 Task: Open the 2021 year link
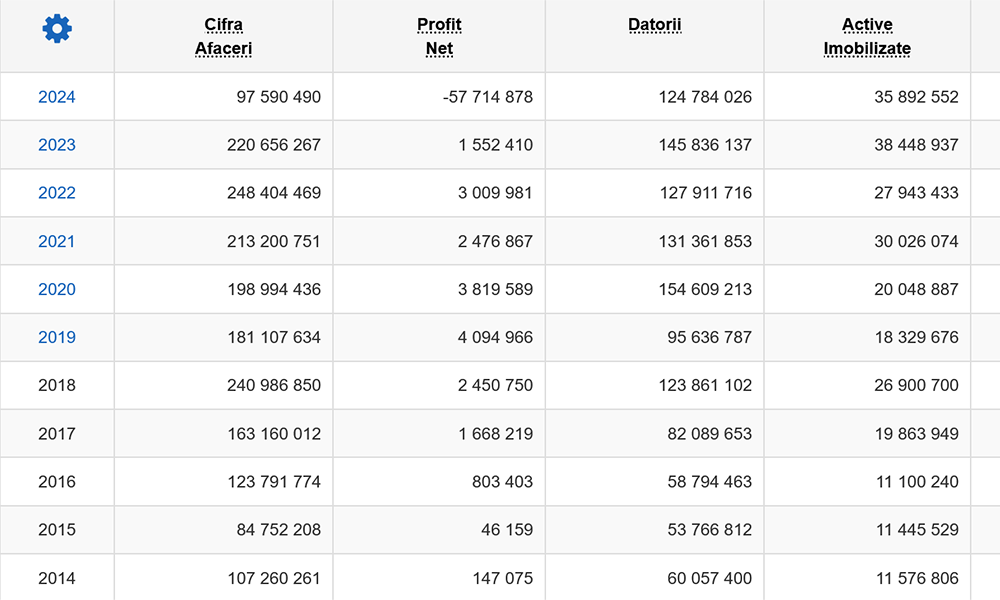(x=57, y=241)
